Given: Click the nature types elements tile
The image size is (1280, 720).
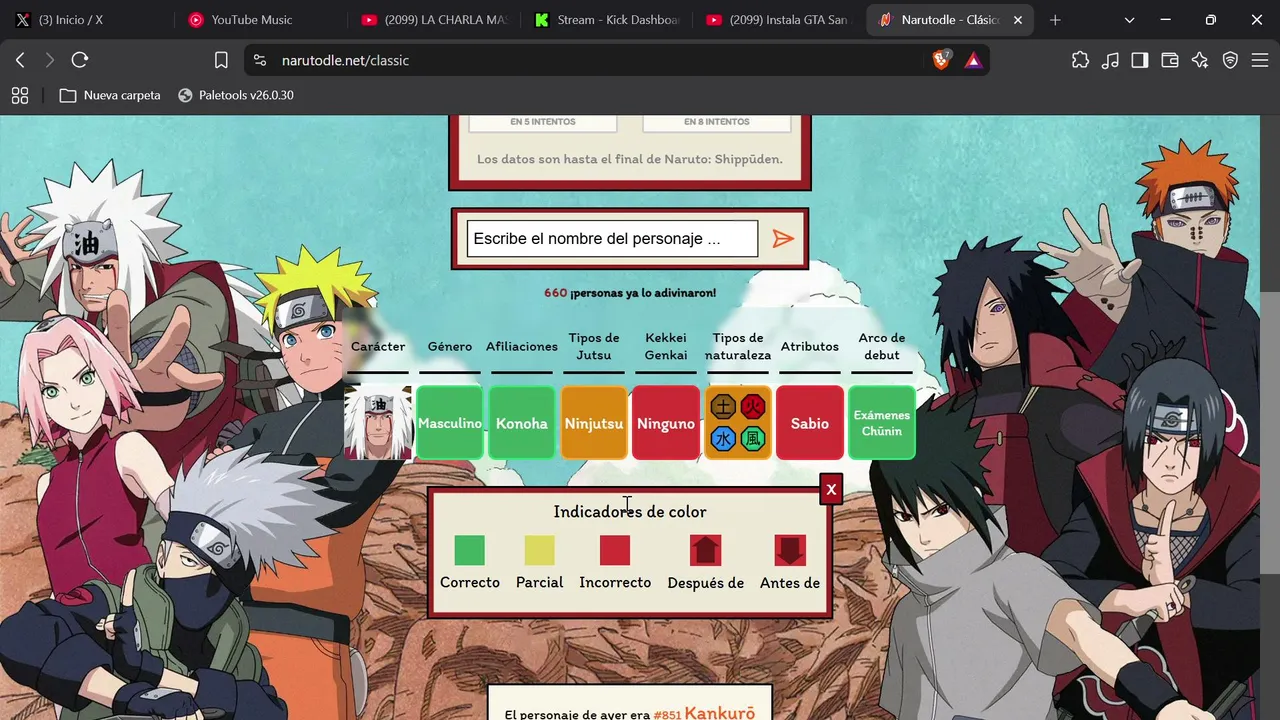Looking at the screenshot, I should (738, 423).
